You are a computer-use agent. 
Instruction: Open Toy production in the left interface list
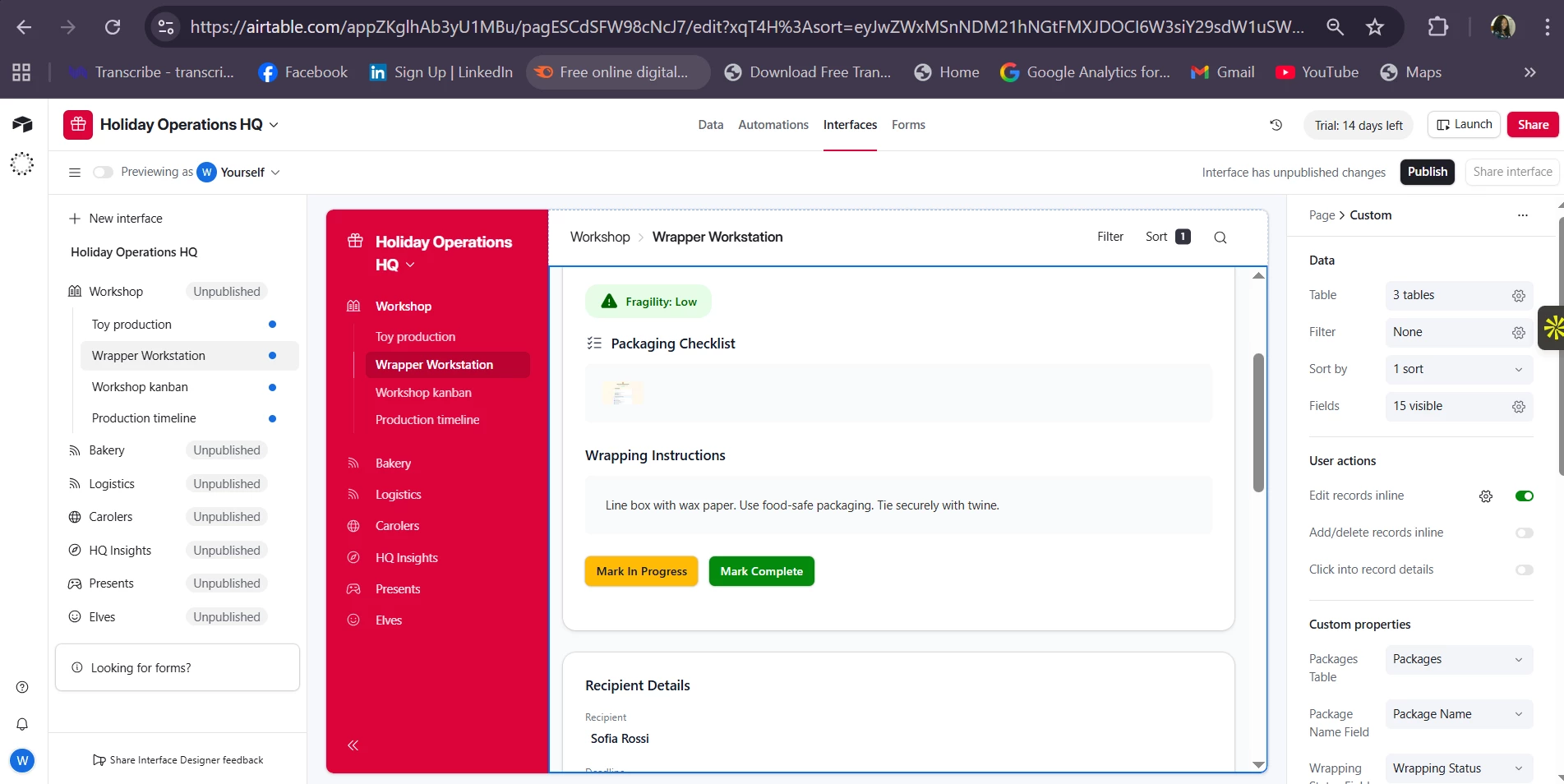131,325
